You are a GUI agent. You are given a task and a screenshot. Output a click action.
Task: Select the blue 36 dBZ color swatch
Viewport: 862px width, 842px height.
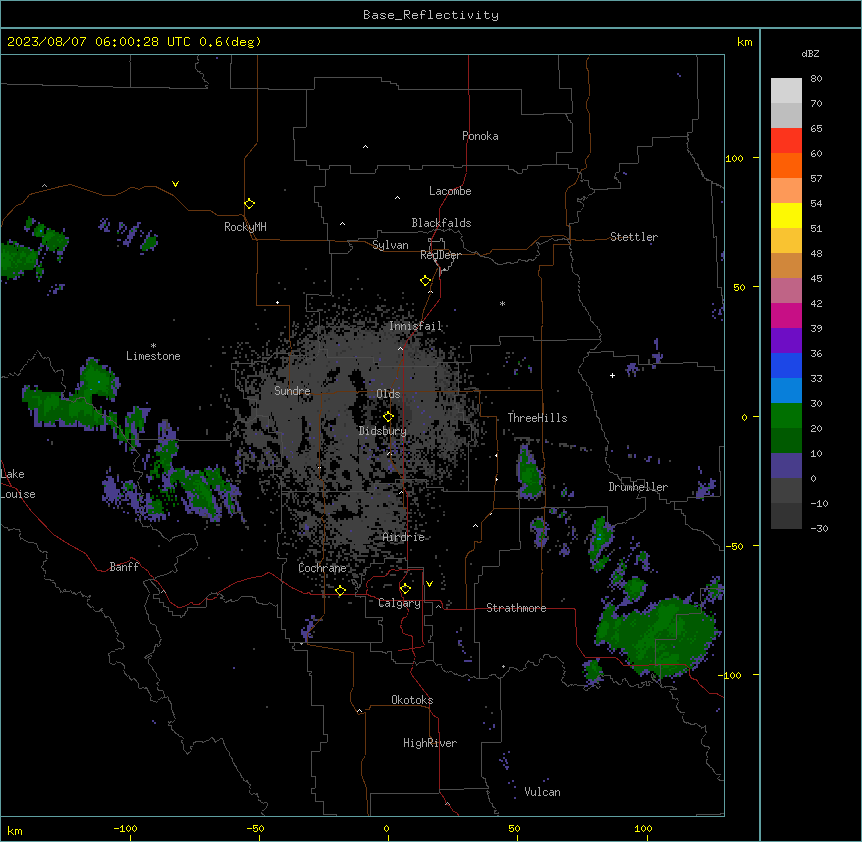(786, 365)
